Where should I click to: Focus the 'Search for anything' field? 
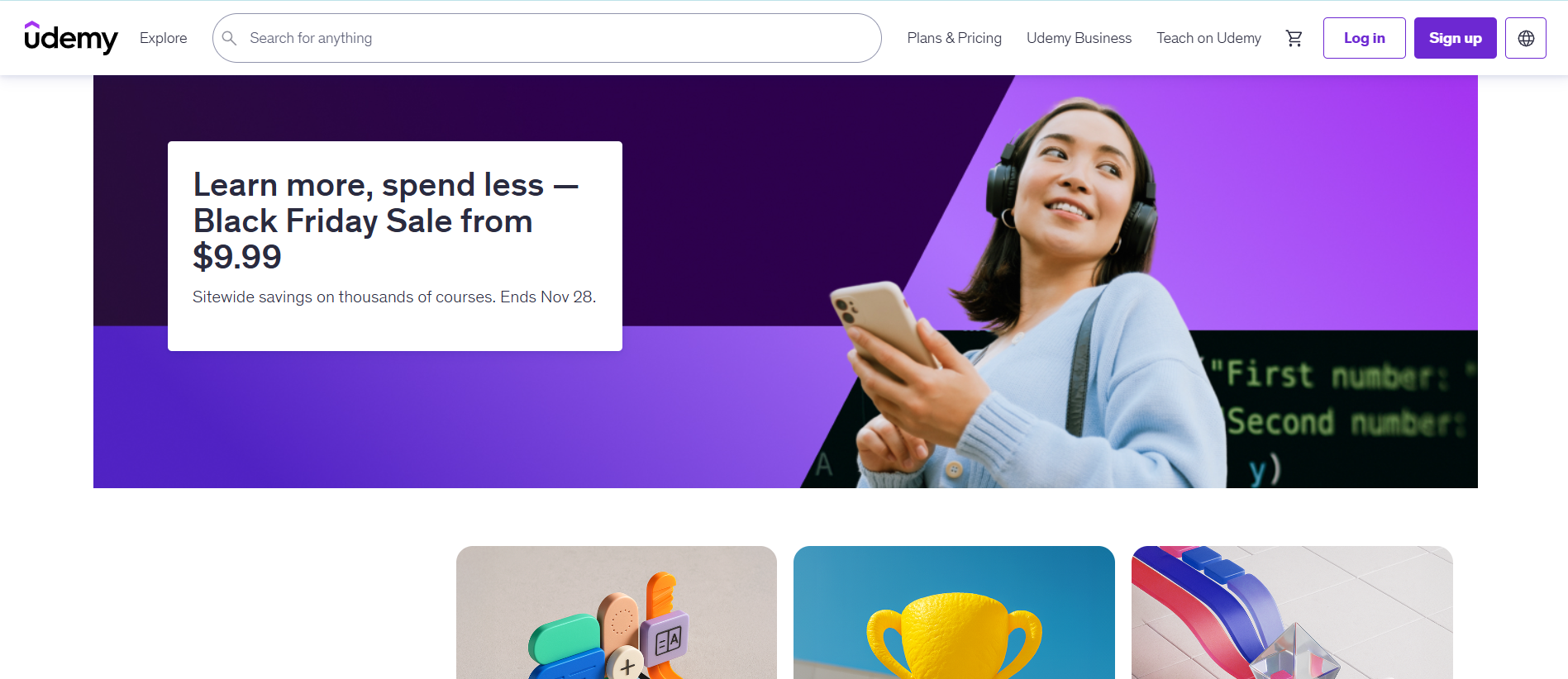(x=547, y=38)
